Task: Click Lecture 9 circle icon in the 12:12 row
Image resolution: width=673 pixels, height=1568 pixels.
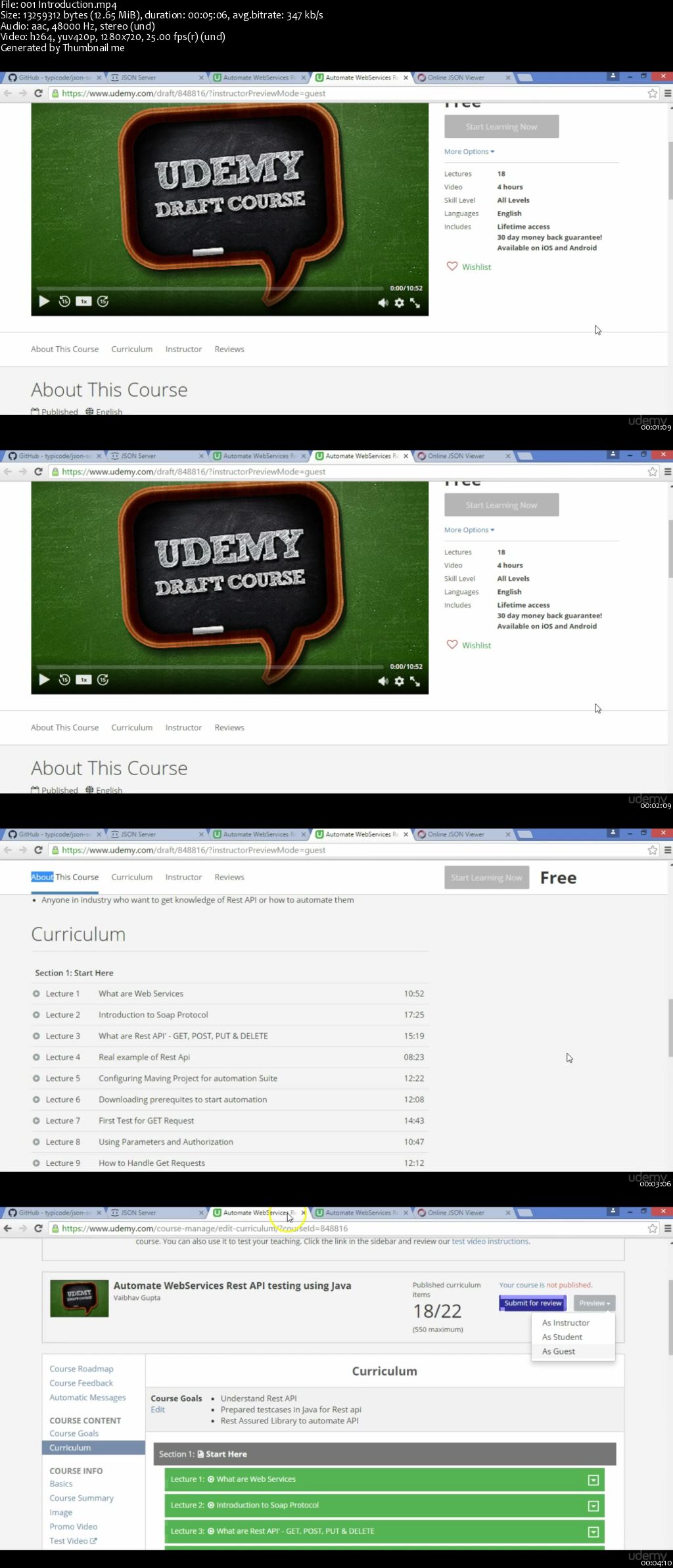Action: (x=36, y=1163)
